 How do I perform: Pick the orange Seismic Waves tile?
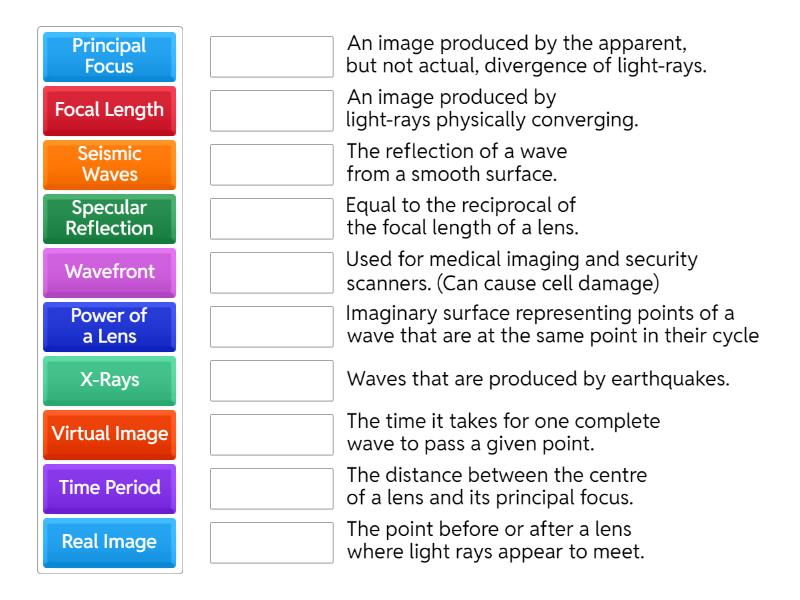(110, 165)
